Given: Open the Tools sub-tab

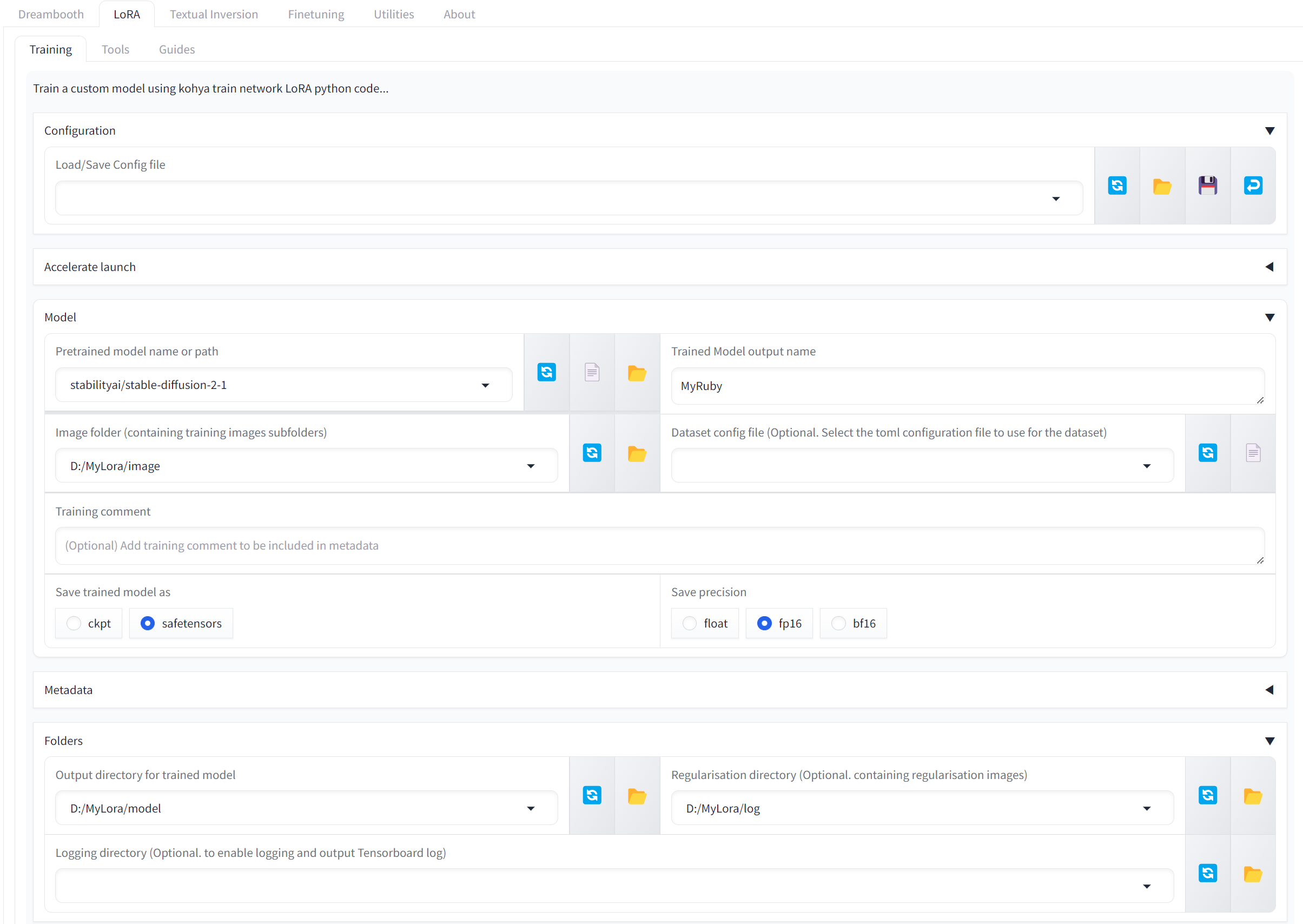Looking at the screenshot, I should click(115, 50).
